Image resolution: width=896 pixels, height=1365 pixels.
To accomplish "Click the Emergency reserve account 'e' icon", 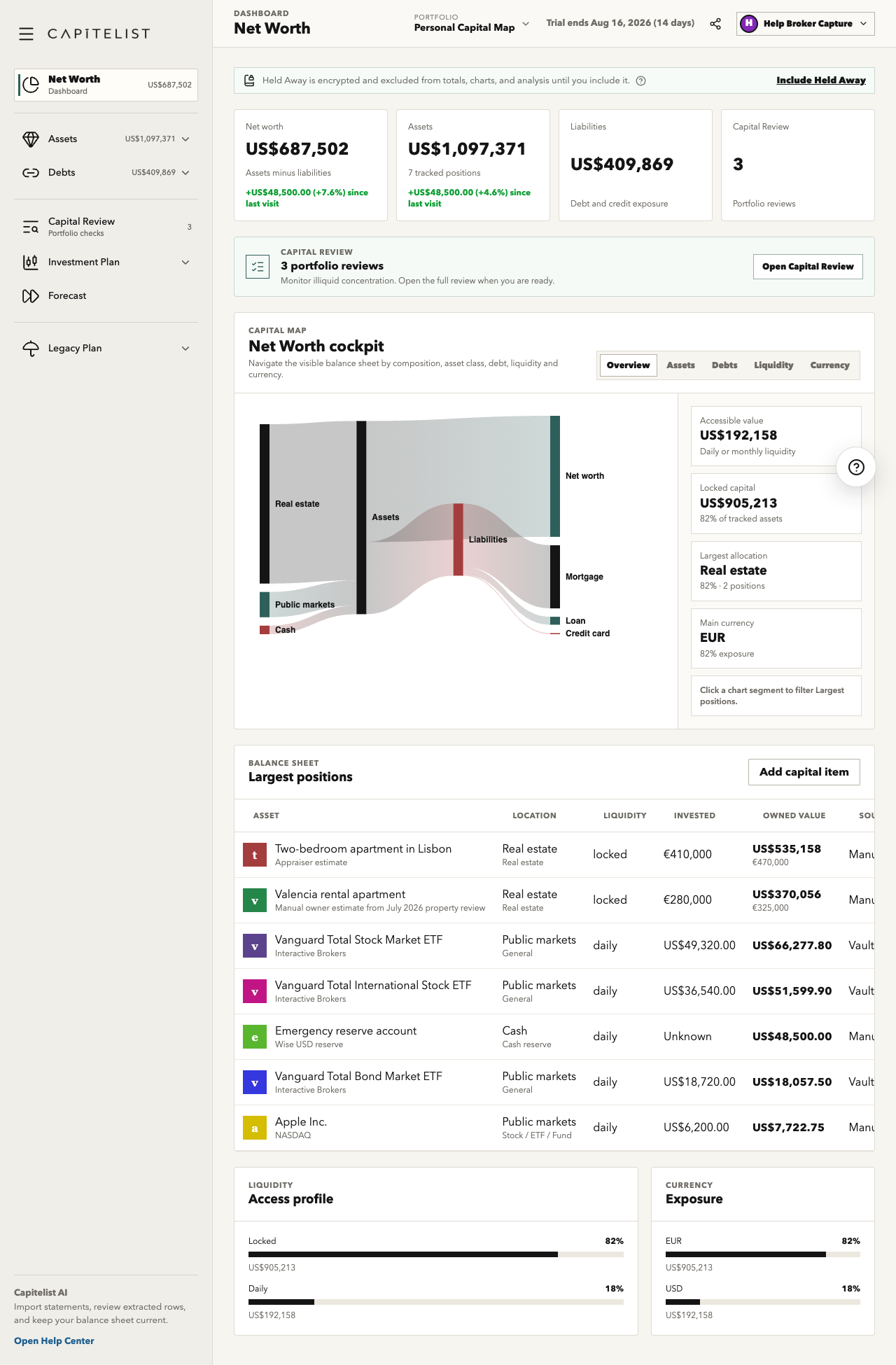I will (255, 1037).
